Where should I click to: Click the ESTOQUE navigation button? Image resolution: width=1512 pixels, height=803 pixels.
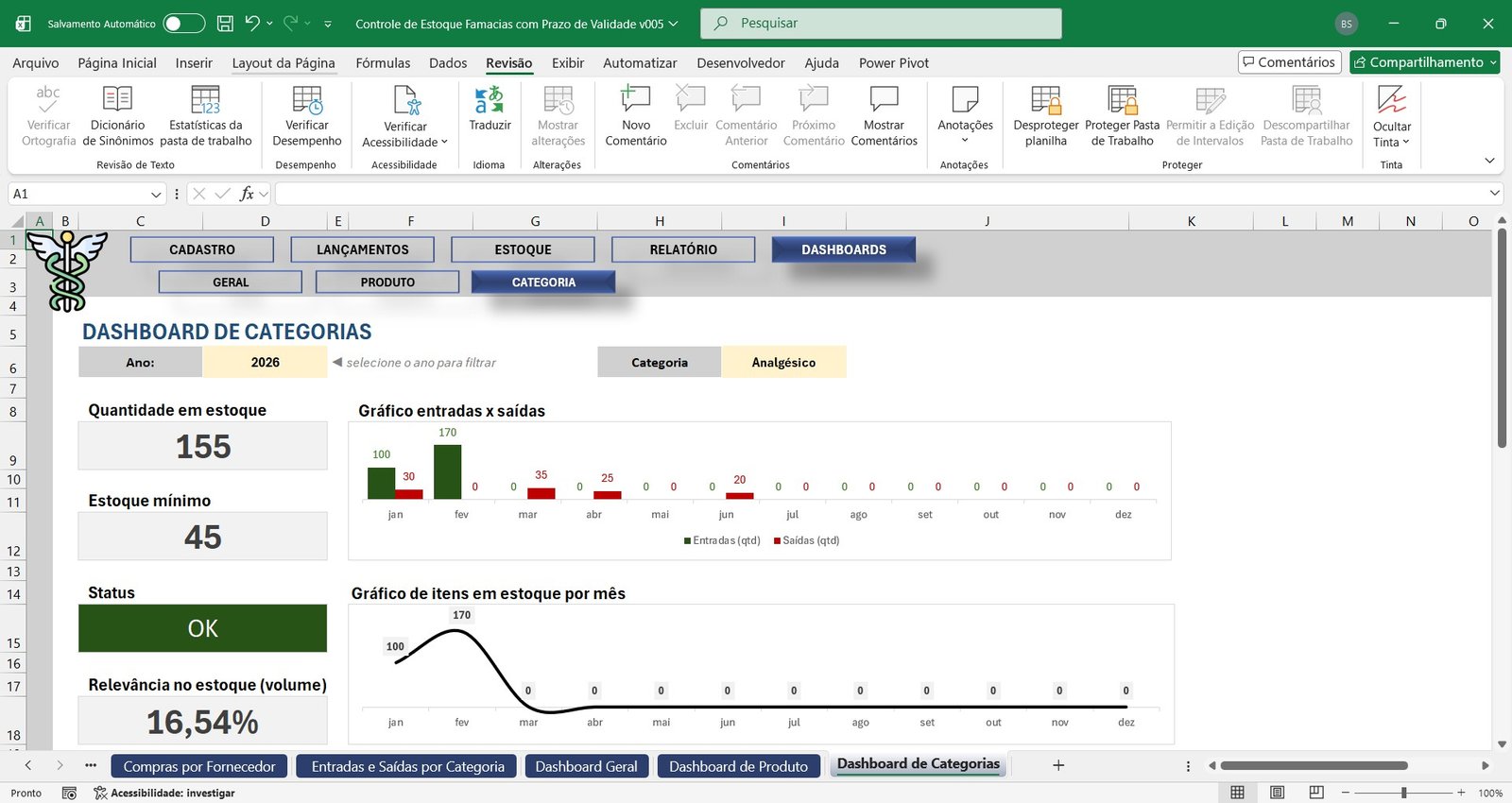(524, 249)
